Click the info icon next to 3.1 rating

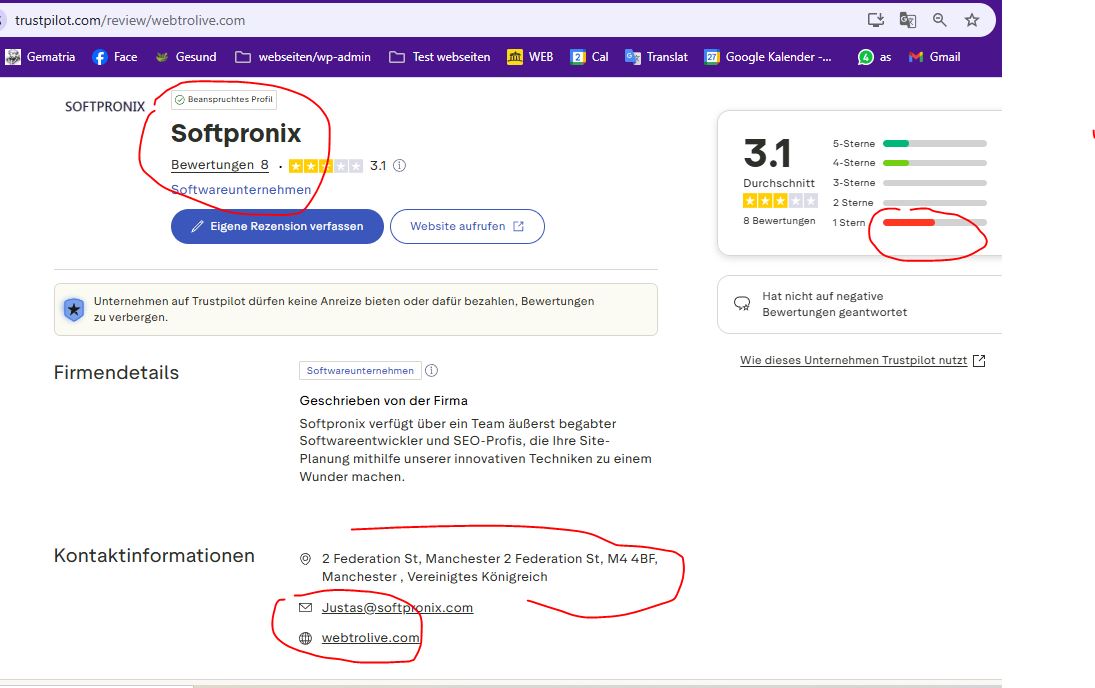[399, 166]
